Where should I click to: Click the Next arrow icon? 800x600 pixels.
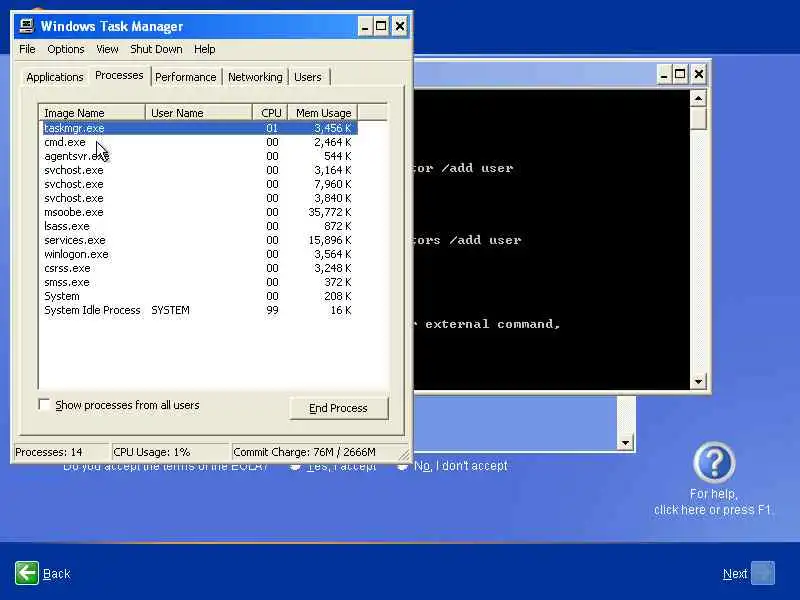(x=763, y=573)
